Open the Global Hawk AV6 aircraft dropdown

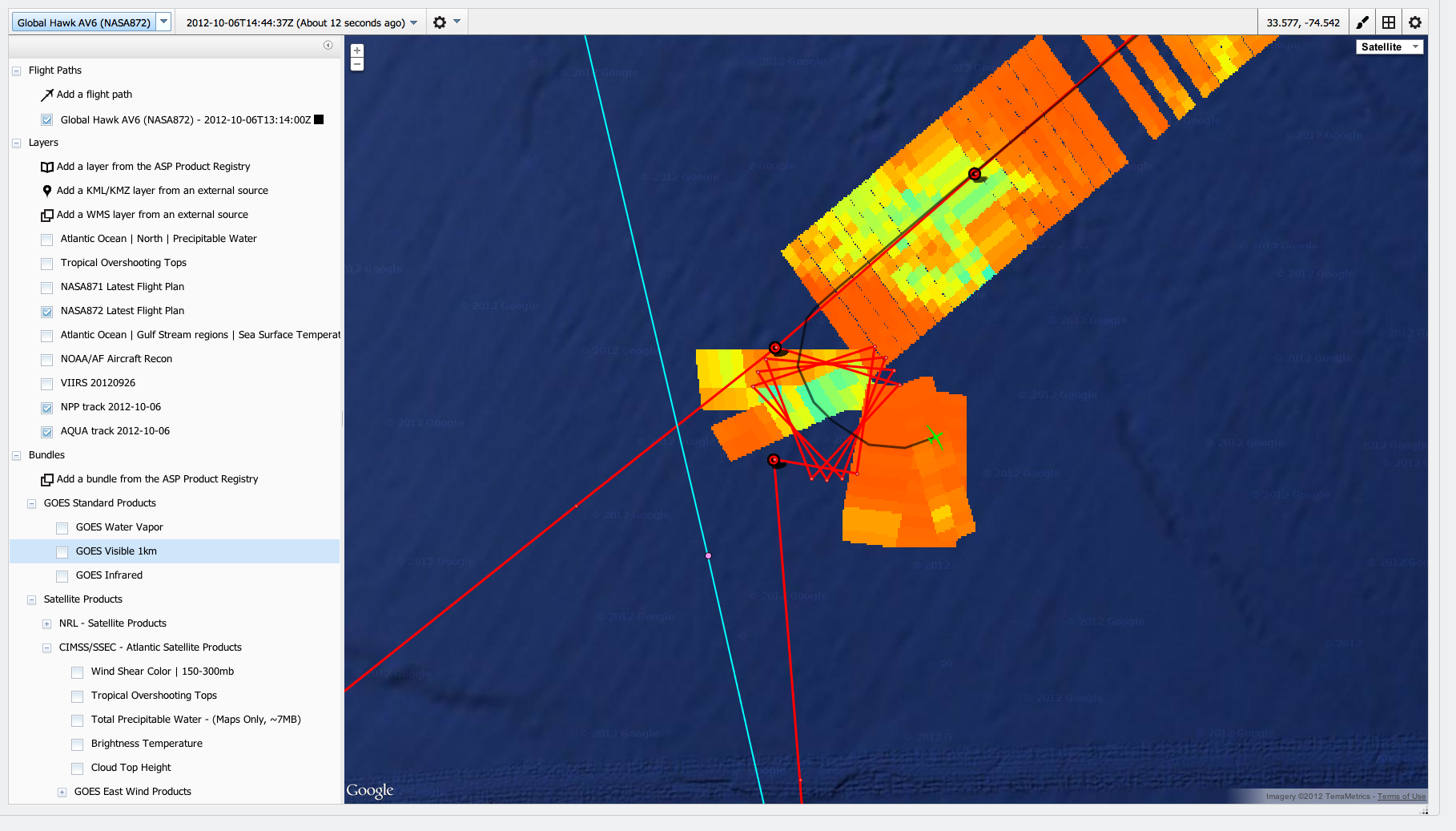click(x=163, y=22)
